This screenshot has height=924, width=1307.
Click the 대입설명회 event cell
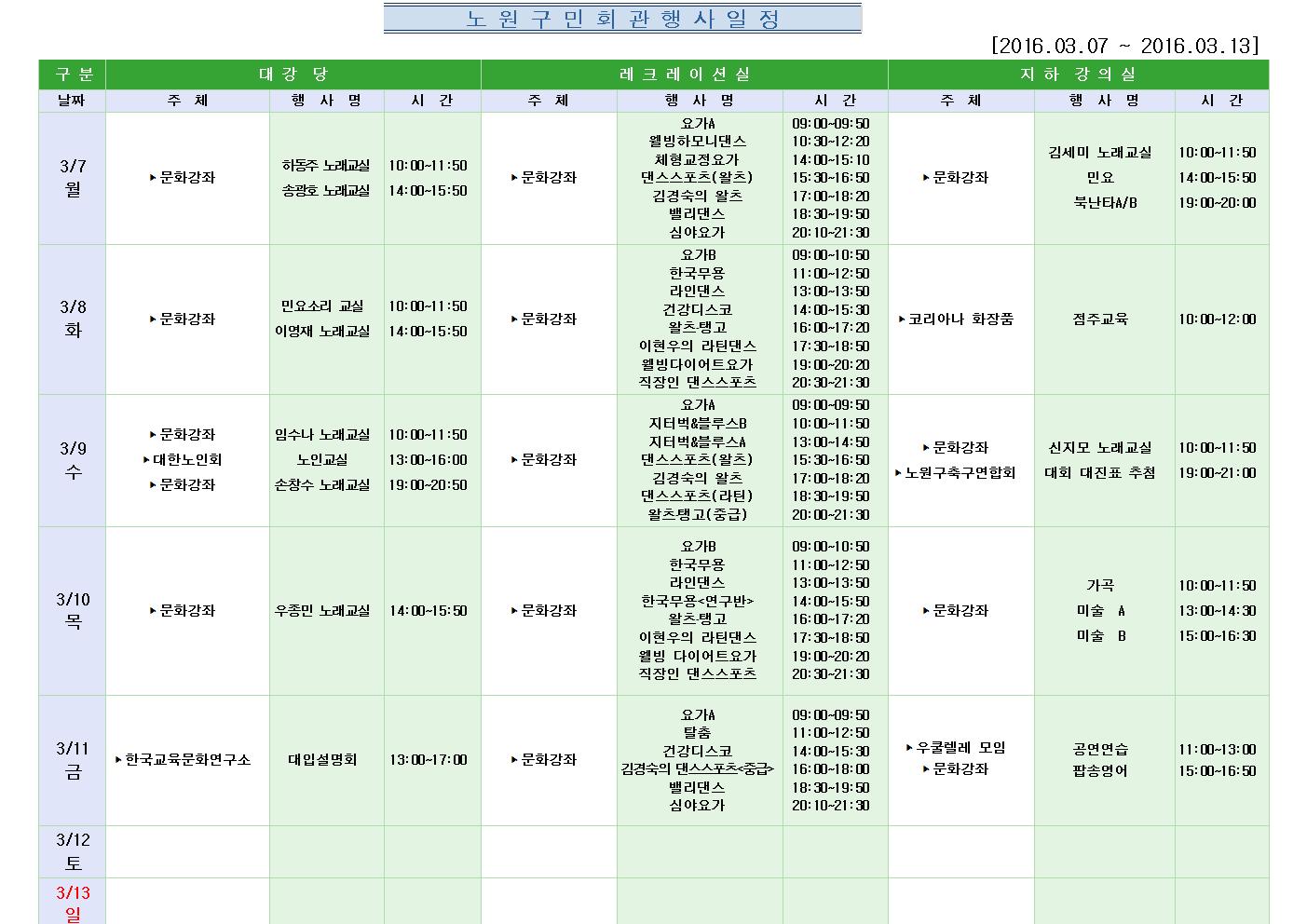[x=322, y=760]
